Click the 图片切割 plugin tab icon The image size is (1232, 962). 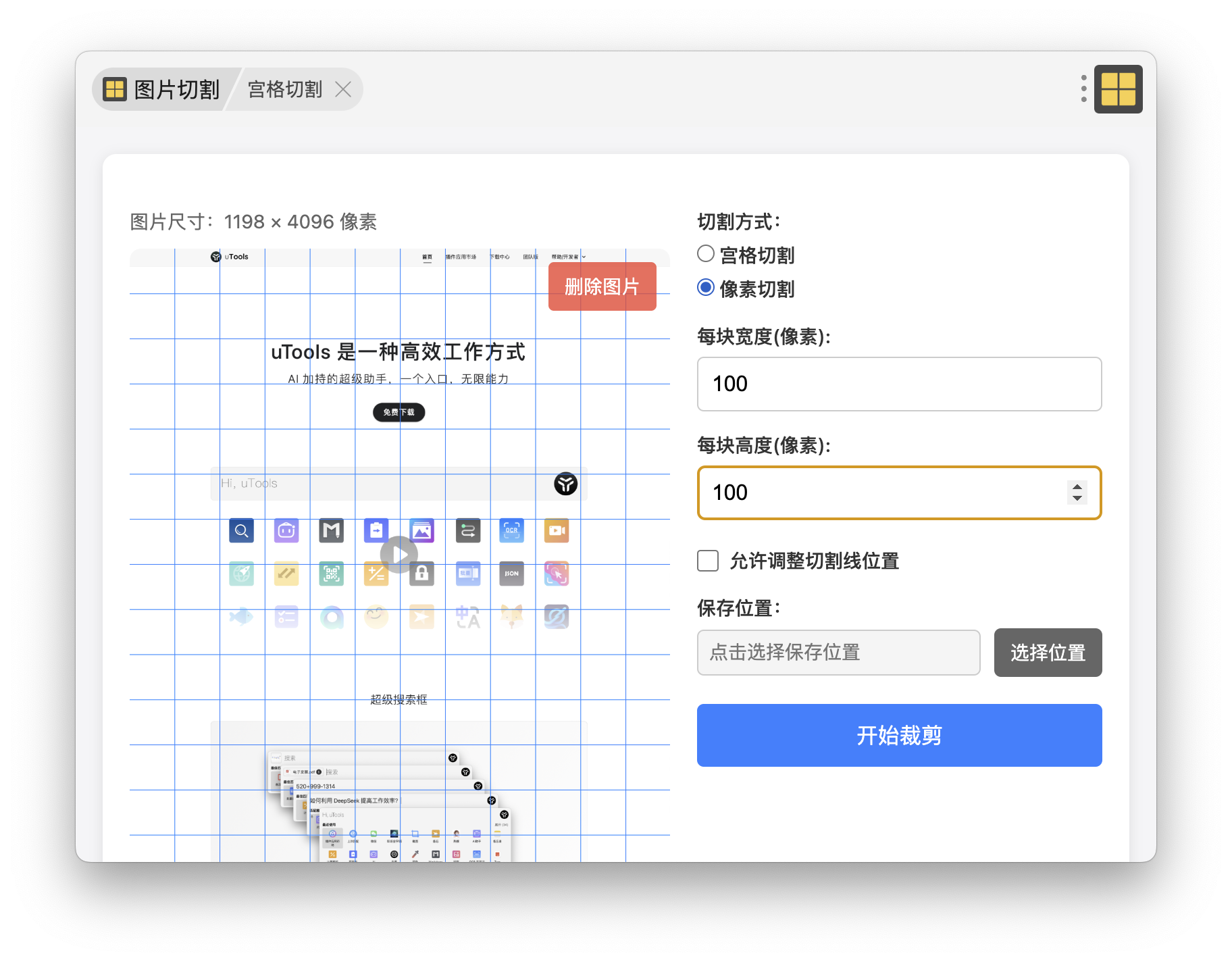point(115,89)
